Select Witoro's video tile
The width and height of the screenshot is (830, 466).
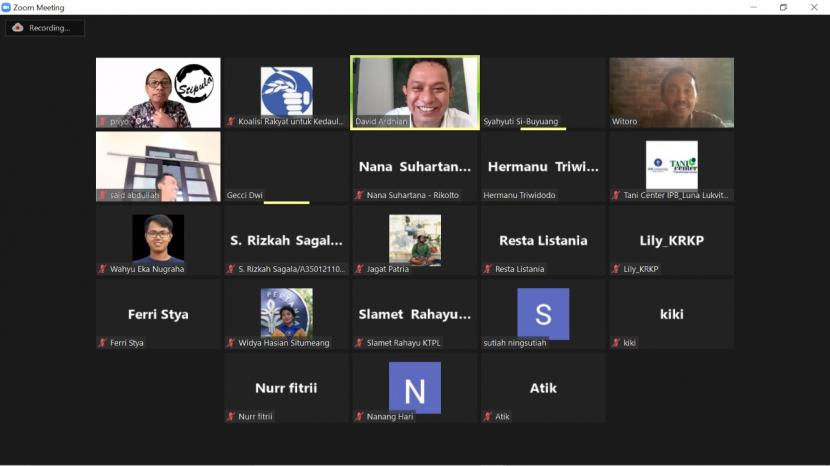click(x=671, y=92)
